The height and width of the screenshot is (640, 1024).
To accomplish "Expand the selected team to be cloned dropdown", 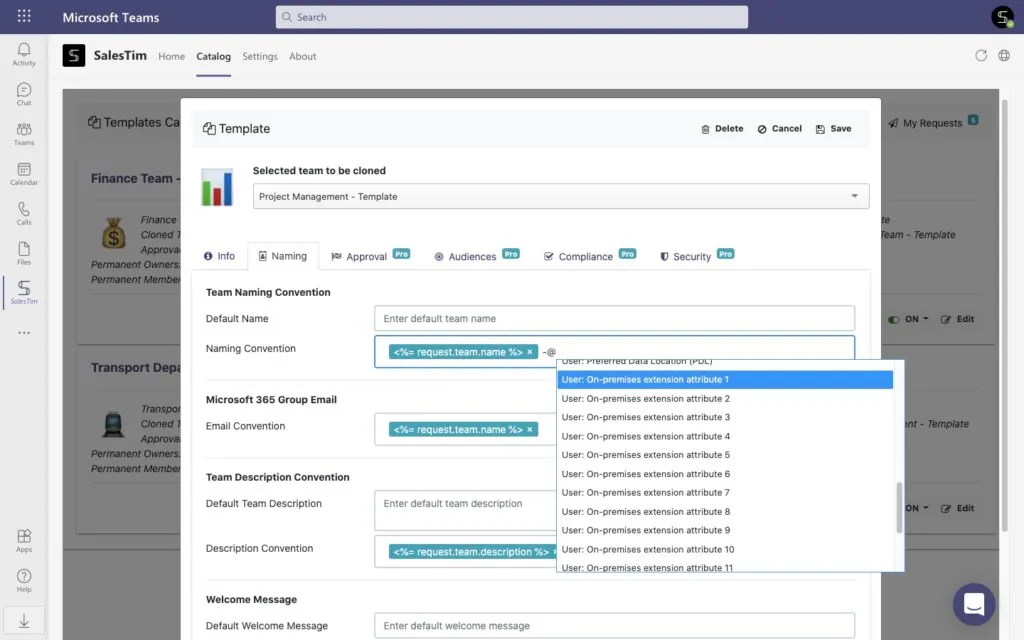I will [854, 196].
